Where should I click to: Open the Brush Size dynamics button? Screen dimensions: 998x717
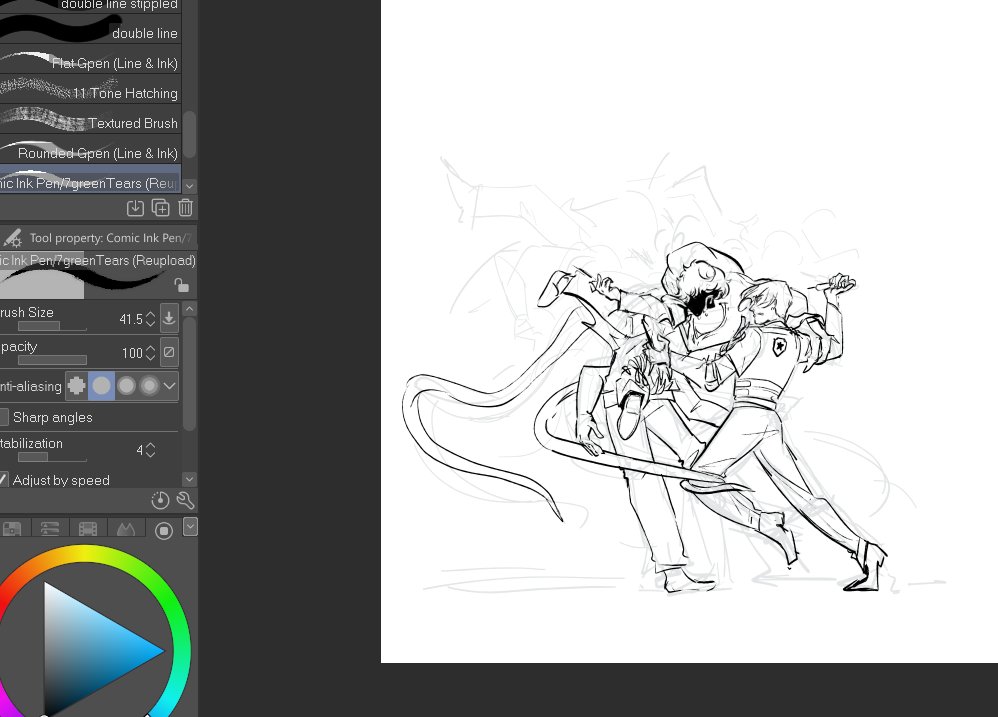pyautogui.click(x=169, y=317)
